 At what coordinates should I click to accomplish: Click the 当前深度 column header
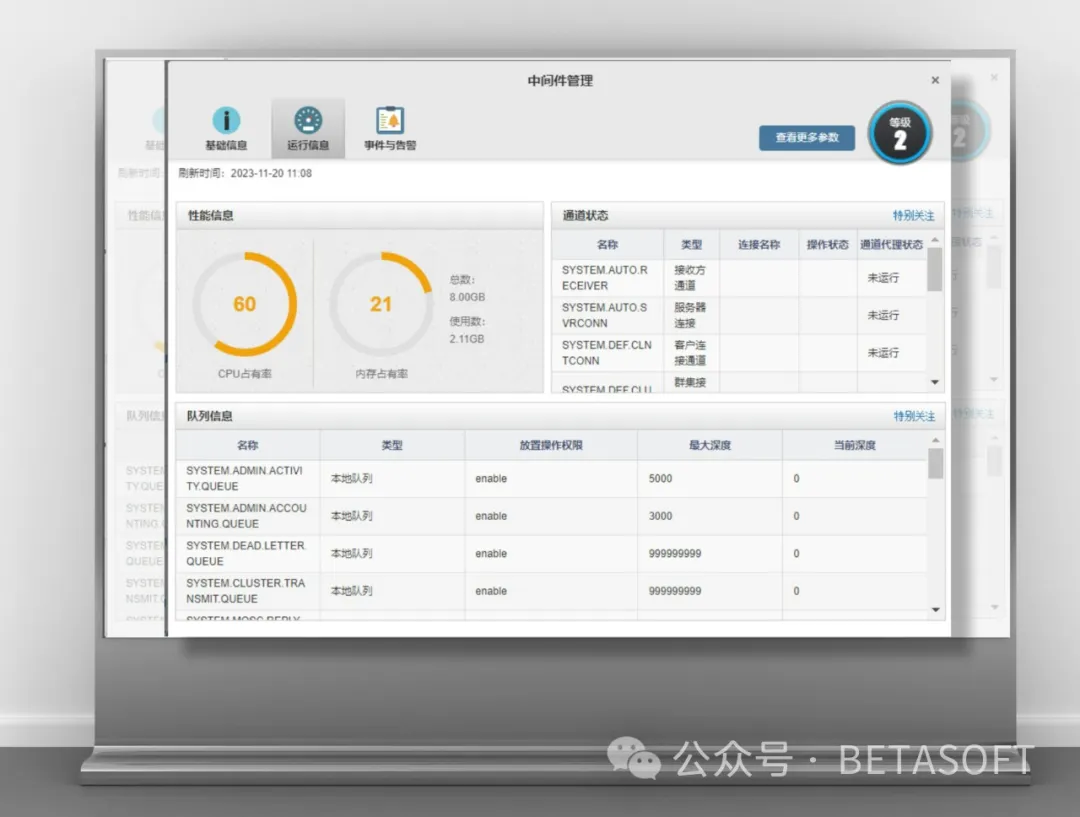click(x=855, y=445)
